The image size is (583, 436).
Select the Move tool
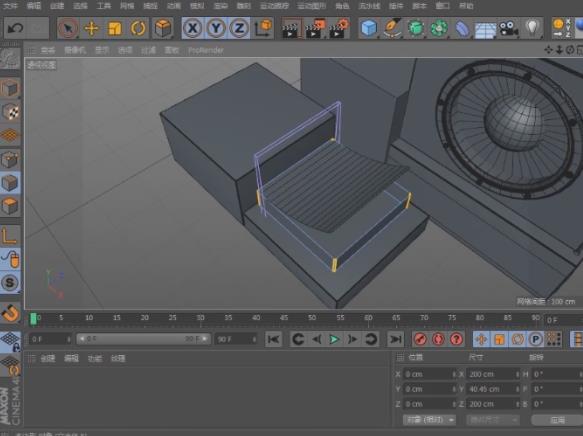[91, 28]
